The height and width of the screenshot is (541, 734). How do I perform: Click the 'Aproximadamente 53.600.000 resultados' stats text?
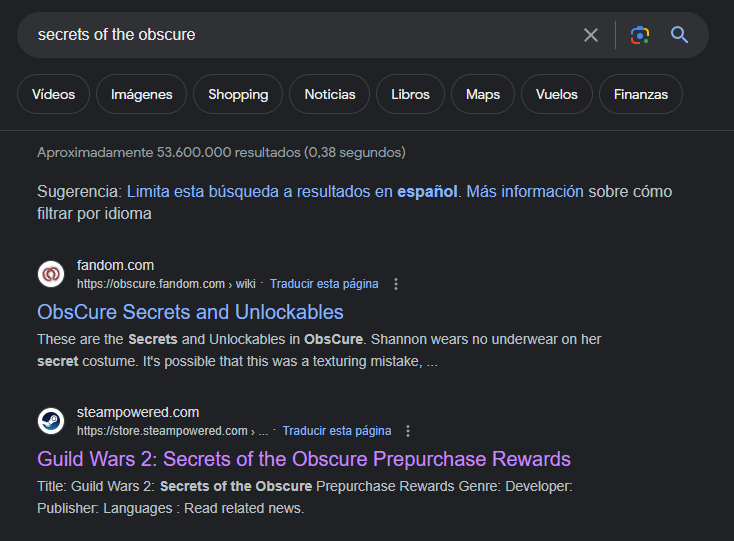coord(221,153)
